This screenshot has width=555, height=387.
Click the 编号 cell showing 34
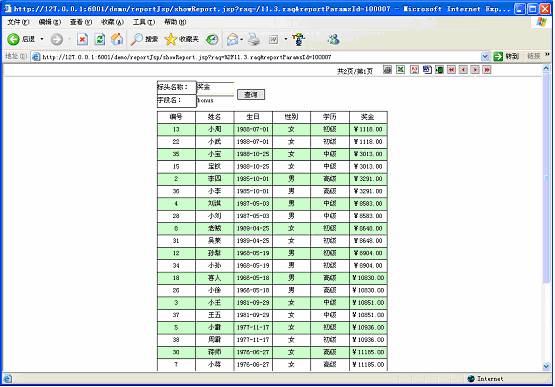tap(176, 266)
